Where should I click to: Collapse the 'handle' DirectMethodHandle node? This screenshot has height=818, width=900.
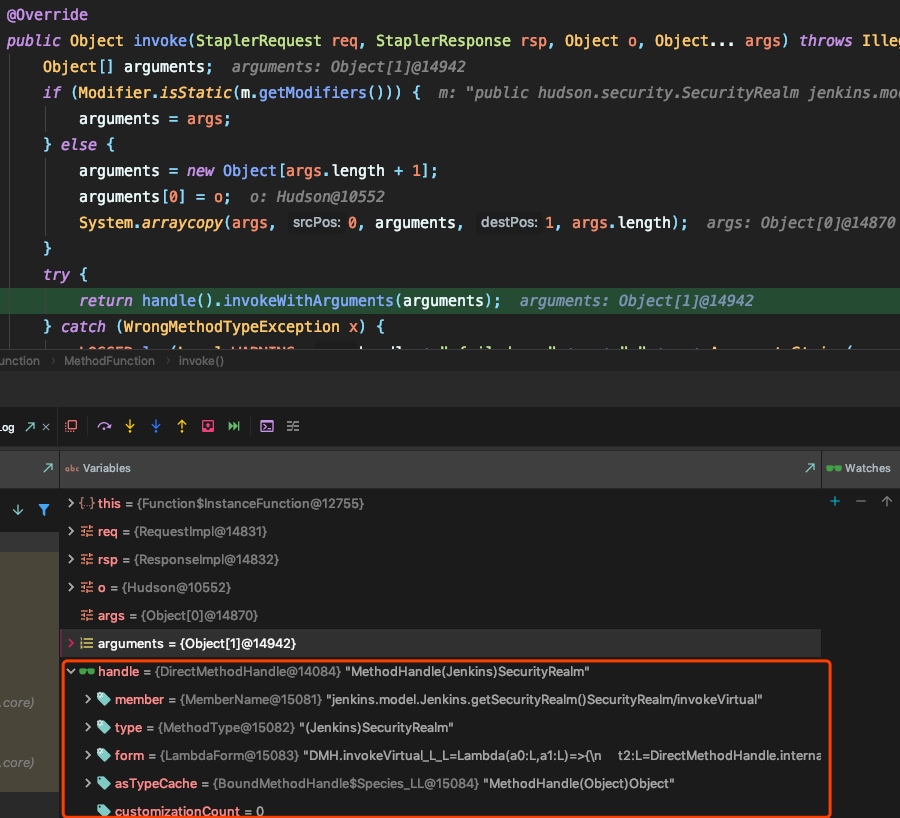70,672
